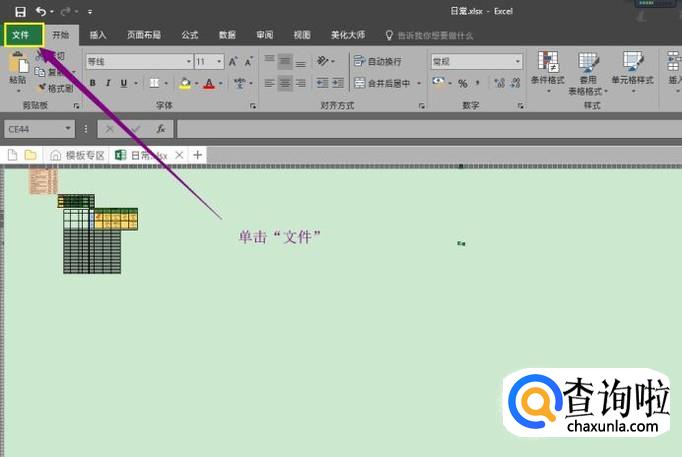The height and width of the screenshot is (457, 682).
Task: Toggle Bold formatting
Action: click(91, 84)
